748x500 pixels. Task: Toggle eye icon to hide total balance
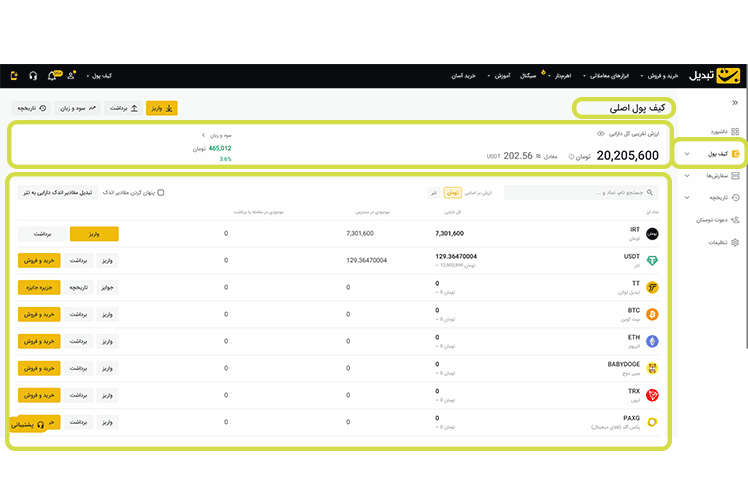[x=600, y=133]
